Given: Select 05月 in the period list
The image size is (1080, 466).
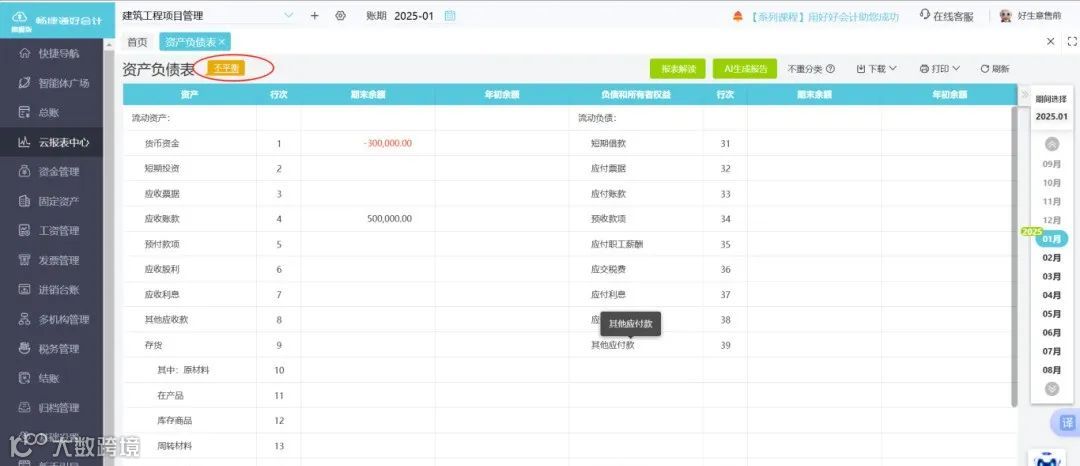Looking at the screenshot, I should click(1052, 314).
